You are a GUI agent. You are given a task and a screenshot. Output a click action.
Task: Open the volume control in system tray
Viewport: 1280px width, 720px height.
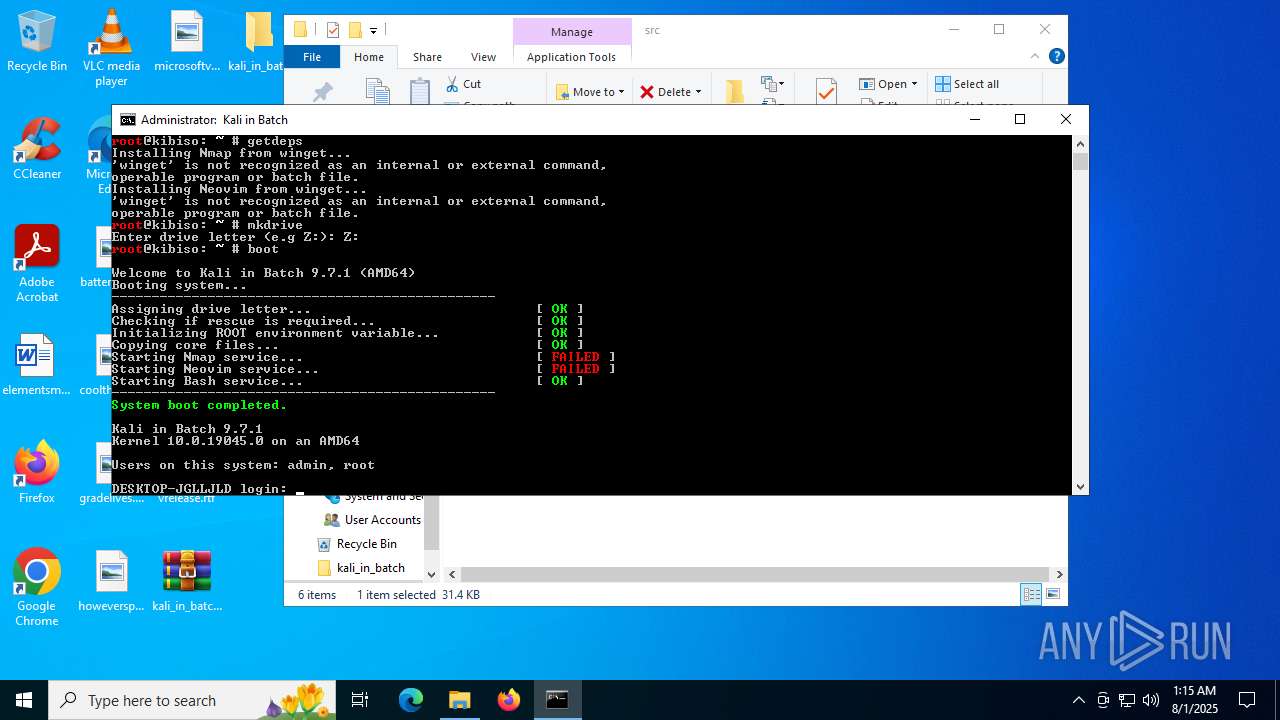pos(1150,700)
